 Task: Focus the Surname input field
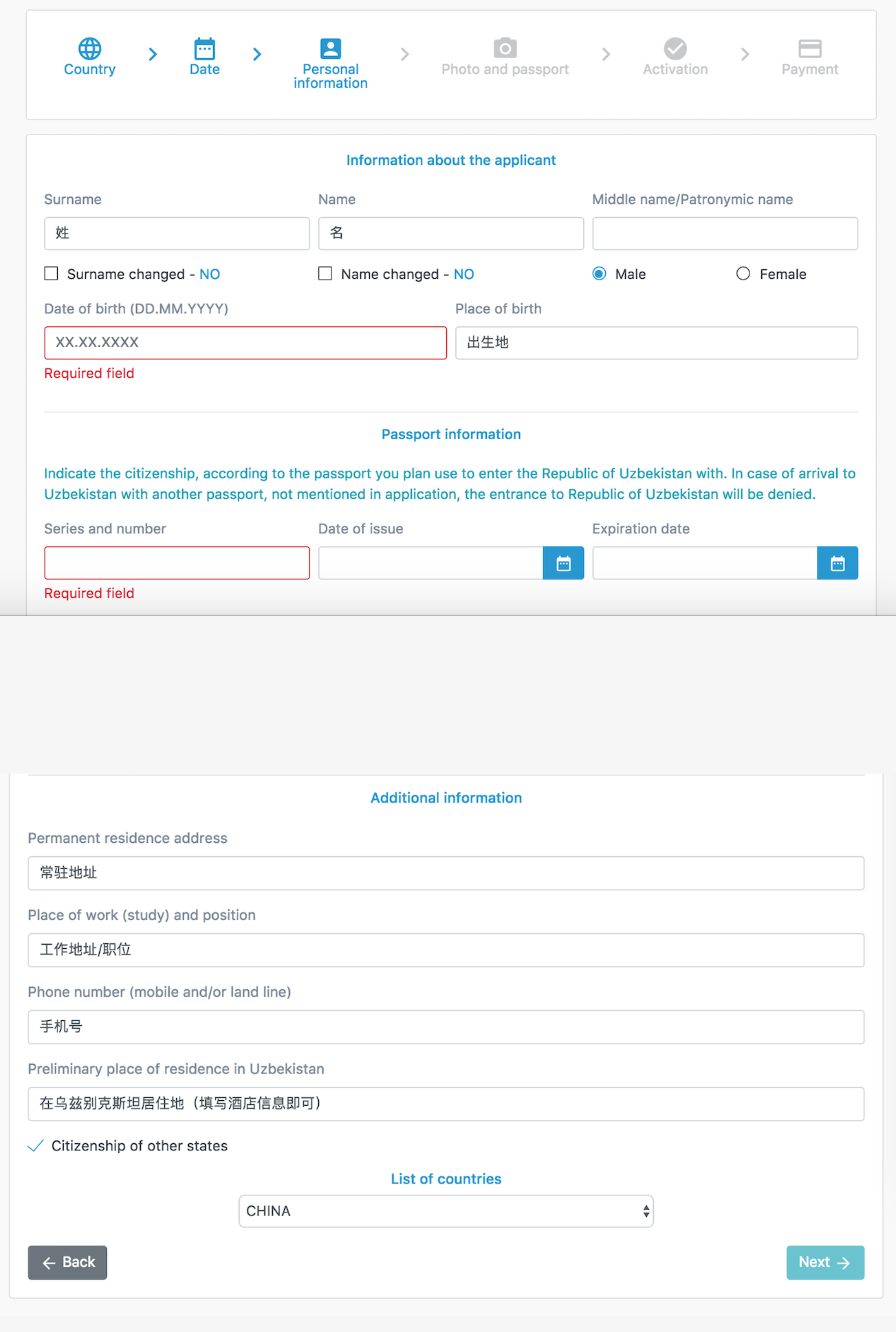coord(177,234)
